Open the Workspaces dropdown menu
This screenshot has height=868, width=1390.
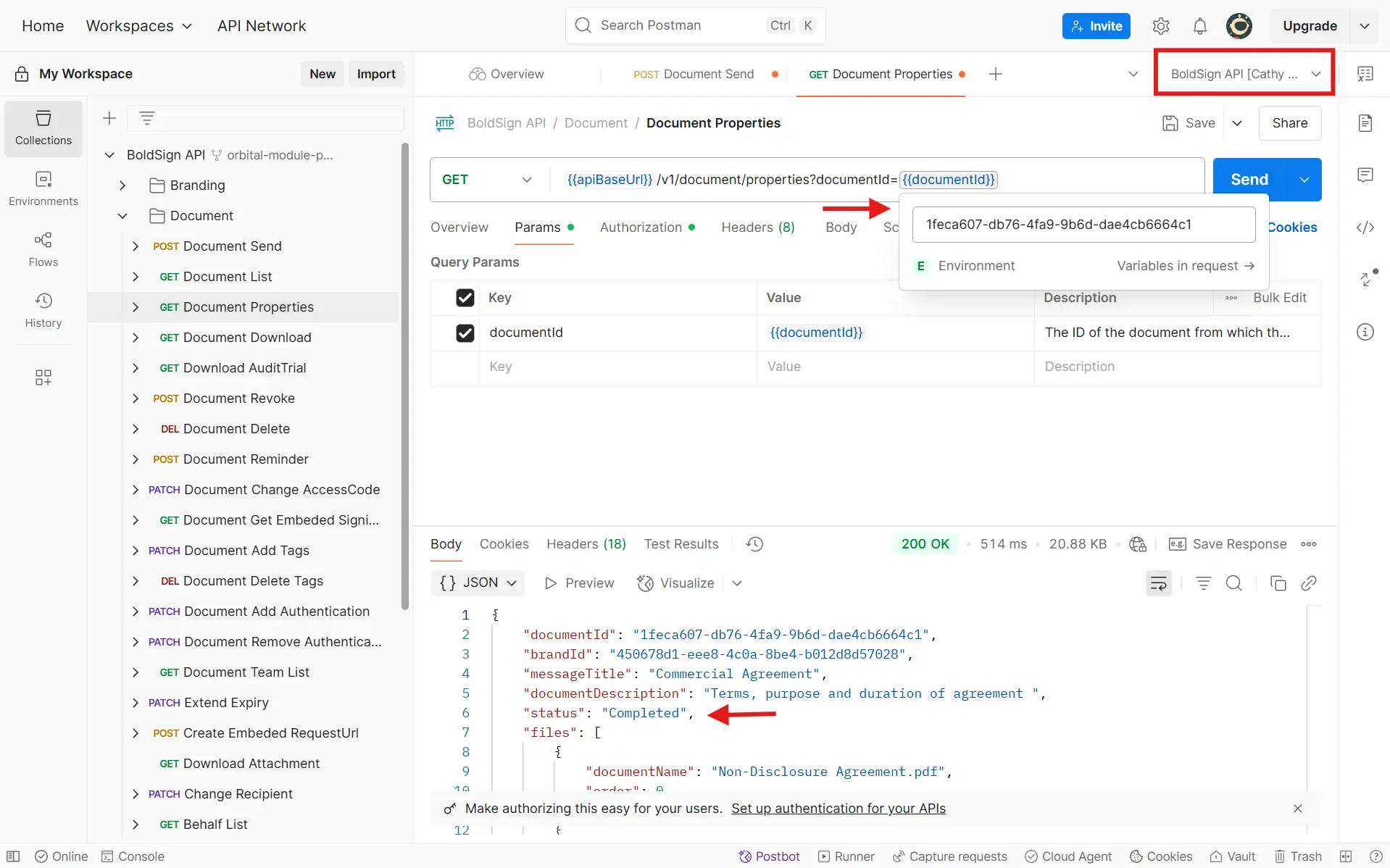[139, 26]
